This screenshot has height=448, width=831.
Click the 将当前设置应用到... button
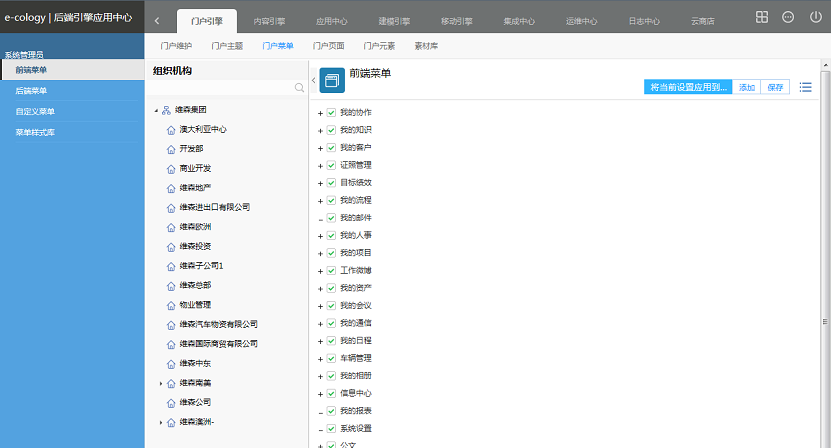[x=688, y=87]
